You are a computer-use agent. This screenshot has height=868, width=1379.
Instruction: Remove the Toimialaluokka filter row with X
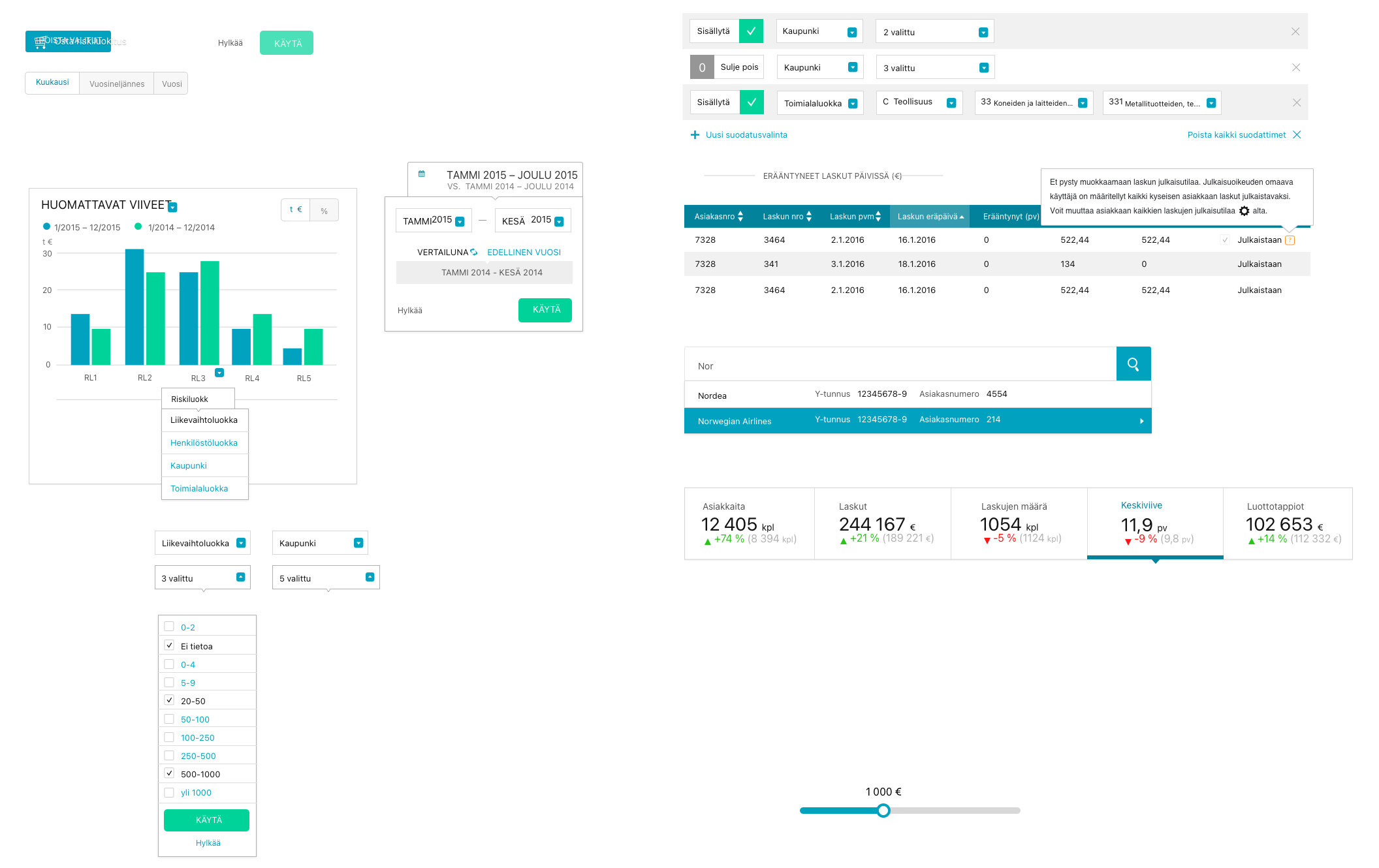pyautogui.click(x=1297, y=102)
